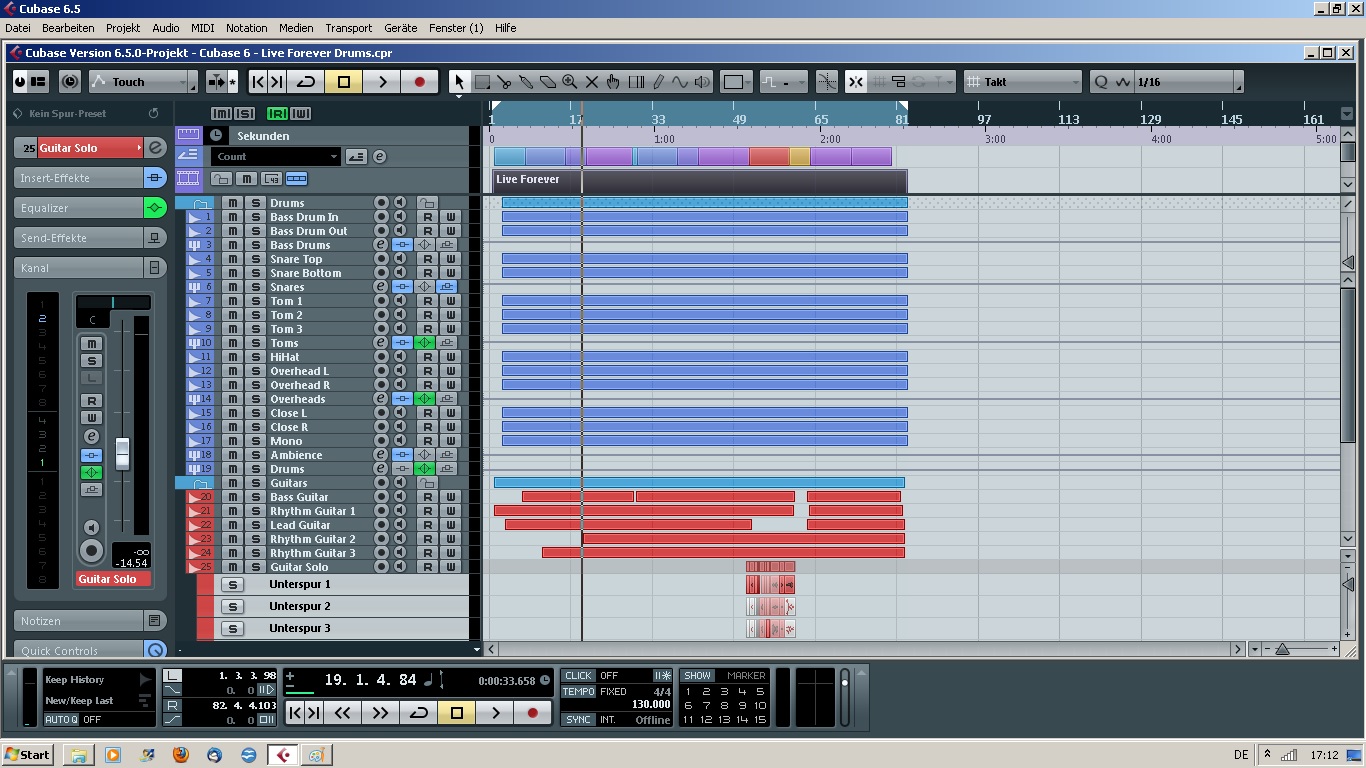
Task: Toggle the Snap on/off icon
Action: pos(856,82)
